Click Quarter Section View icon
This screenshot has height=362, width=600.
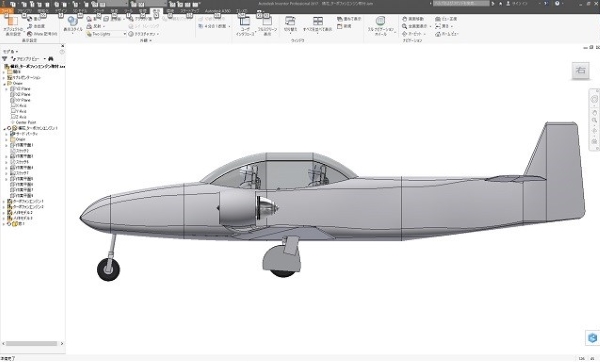201,26
